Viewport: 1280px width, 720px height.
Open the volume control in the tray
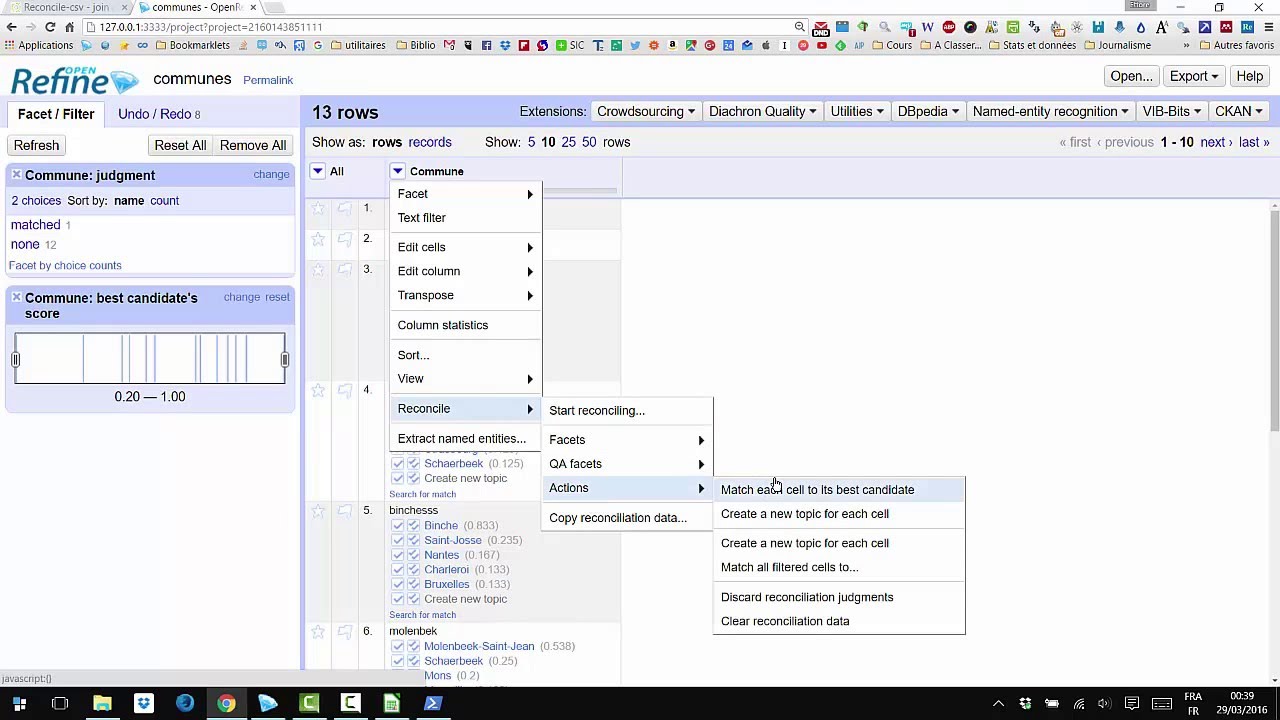[1104, 704]
